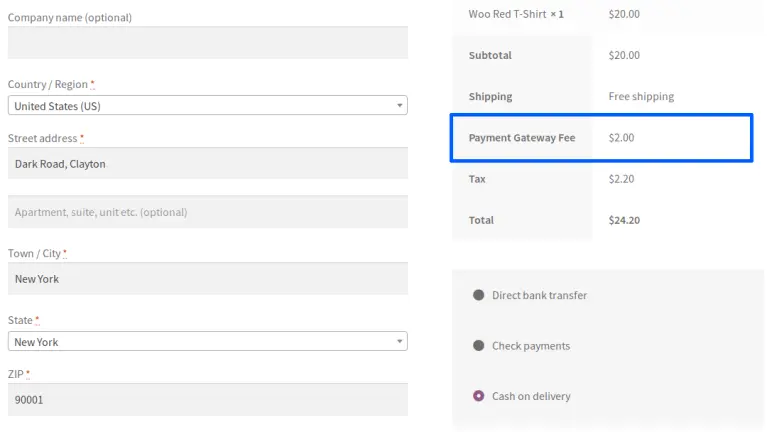Select the Cash on delivery radio button
767x432 pixels.
(x=479, y=396)
